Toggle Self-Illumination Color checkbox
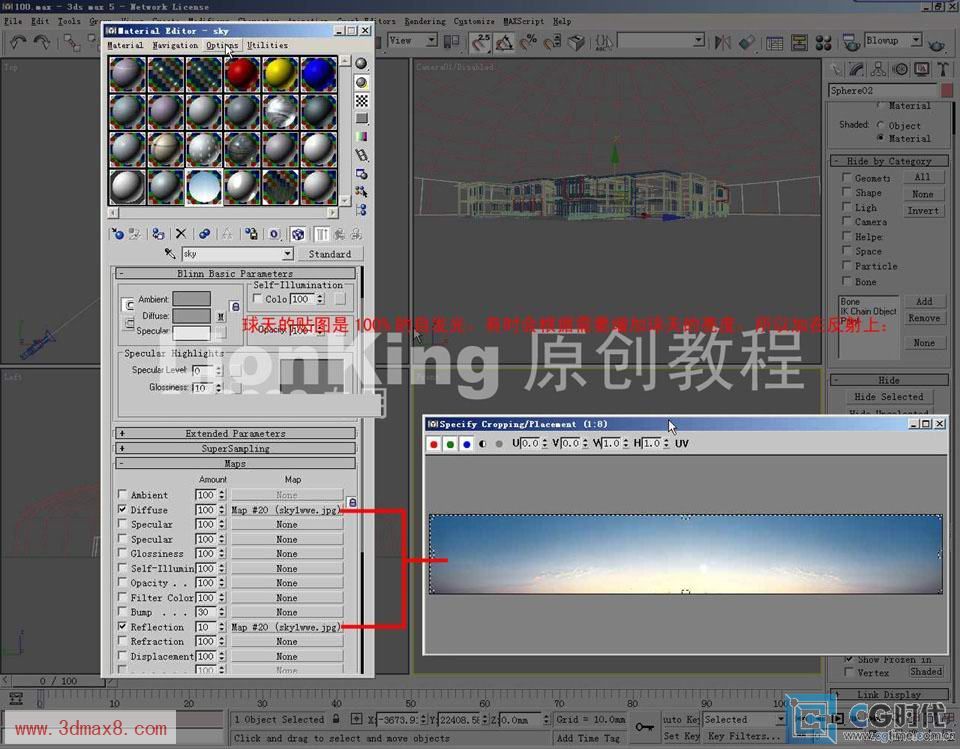960x749 pixels. [258, 299]
